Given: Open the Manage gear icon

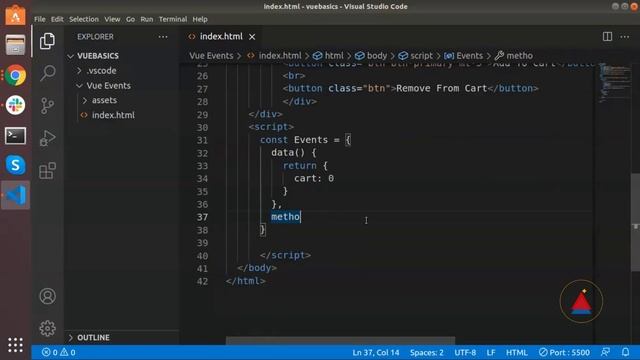Looking at the screenshot, I should pos(47,328).
